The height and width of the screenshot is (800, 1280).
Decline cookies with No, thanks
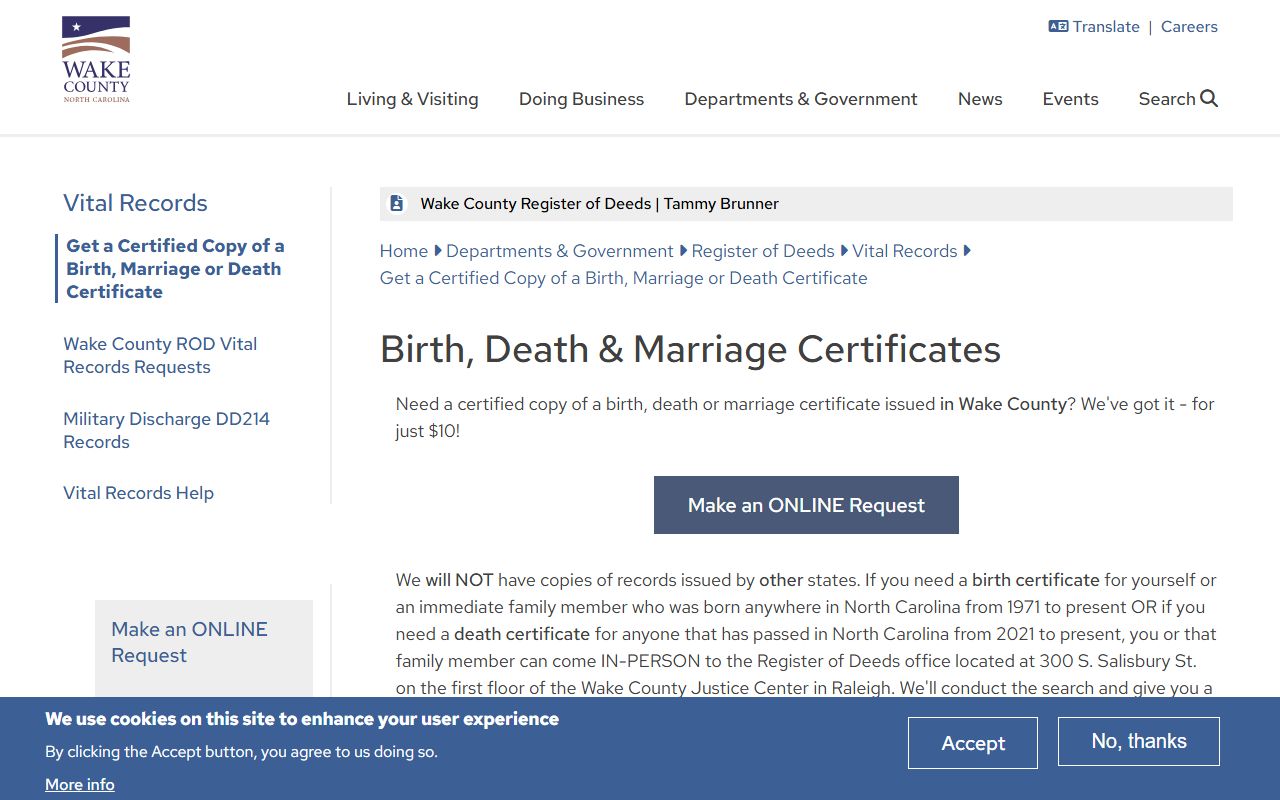(1139, 741)
